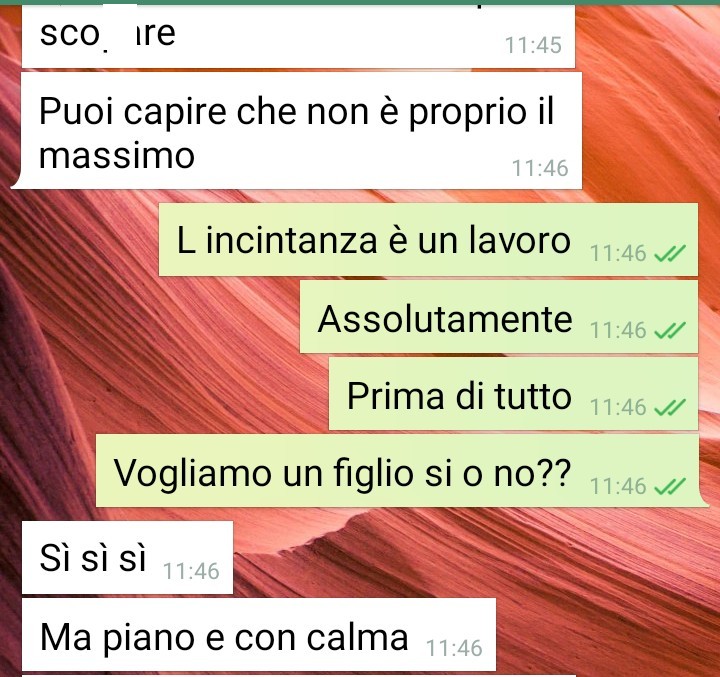Select the 'Assolutamente' message bubble
Screen dimensions: 720x677
(x=499, y=317)
